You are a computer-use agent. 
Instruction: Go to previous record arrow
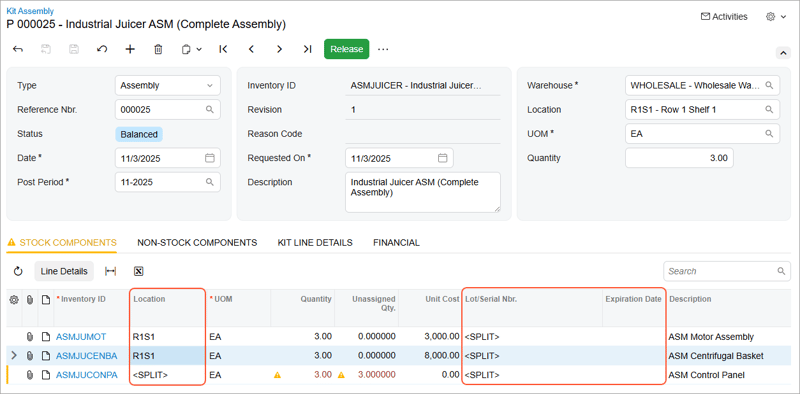click(x=251, y=49)
